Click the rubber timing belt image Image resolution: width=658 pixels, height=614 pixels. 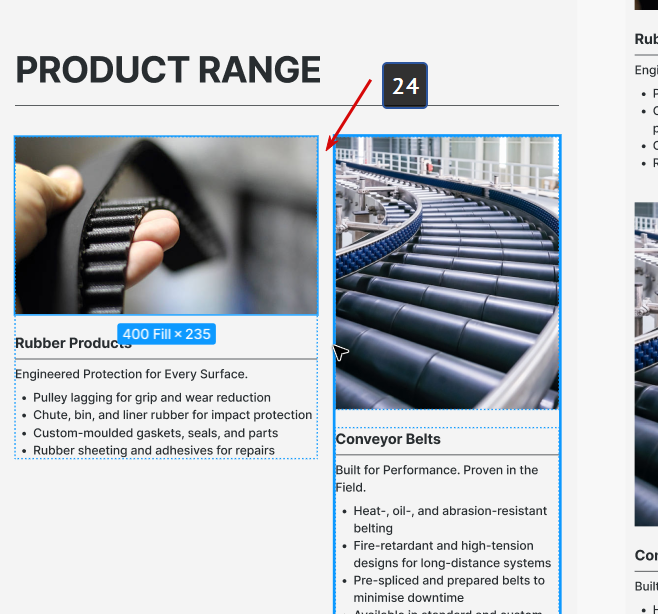coord(166,225)
